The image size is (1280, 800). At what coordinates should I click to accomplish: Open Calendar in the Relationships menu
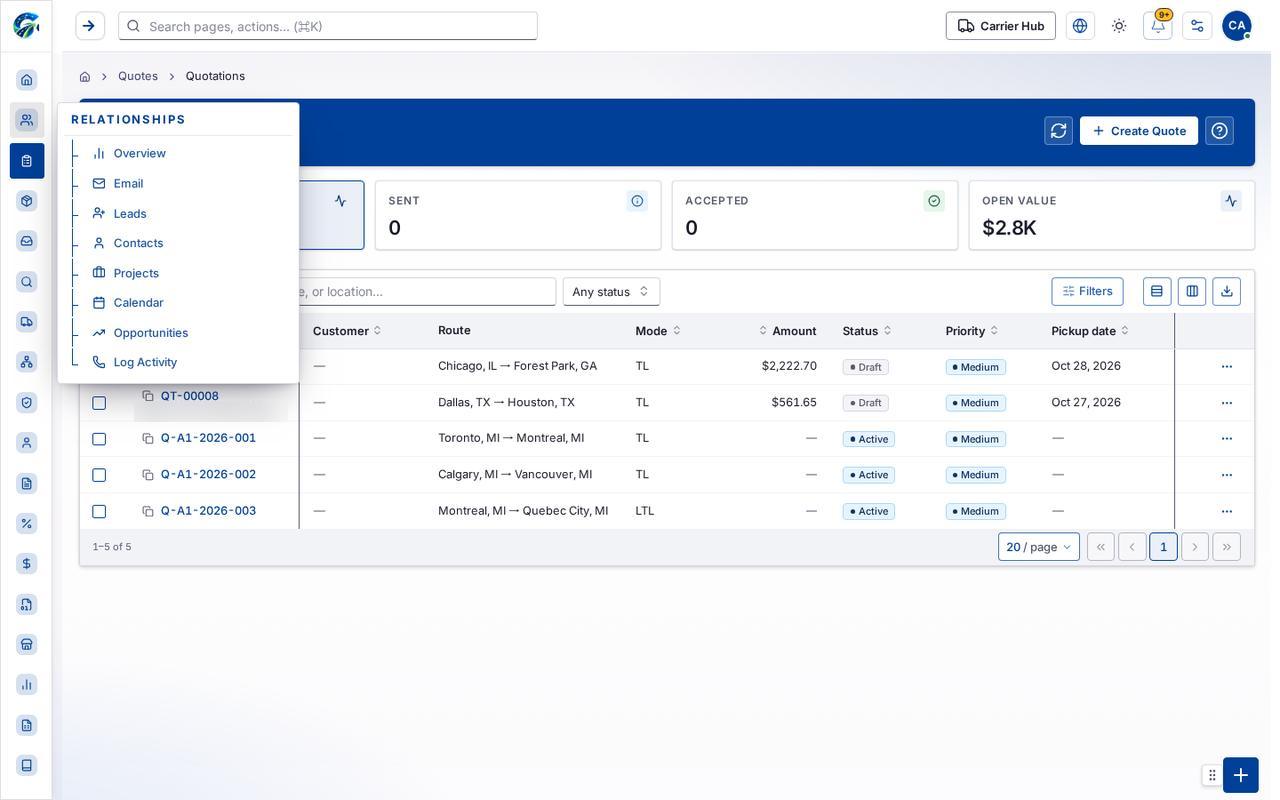coord(138,303)
